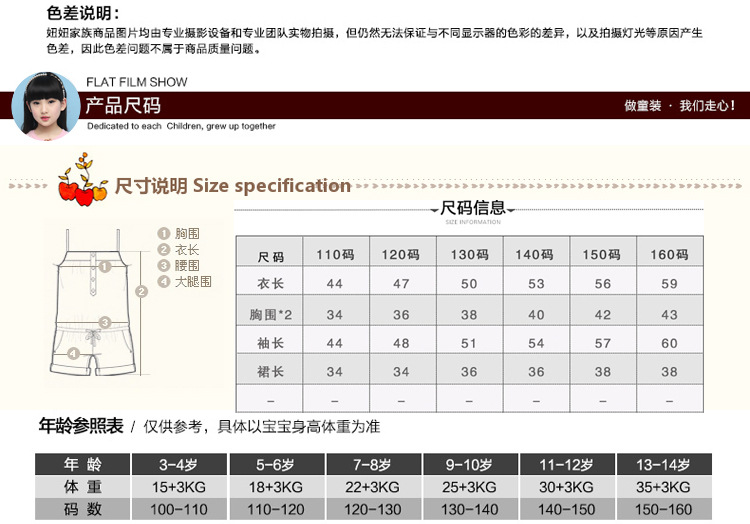Select the 130码 column header
This screenshot has width=750, height=524.
[x=469, y=251]
